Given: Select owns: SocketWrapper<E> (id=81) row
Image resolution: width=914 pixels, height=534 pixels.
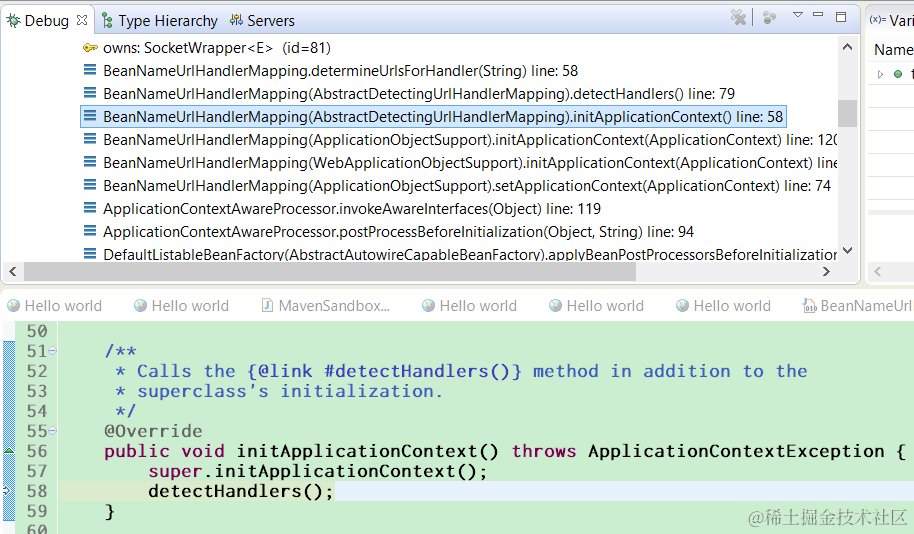Looking at the screenshot, I should 217,48.
